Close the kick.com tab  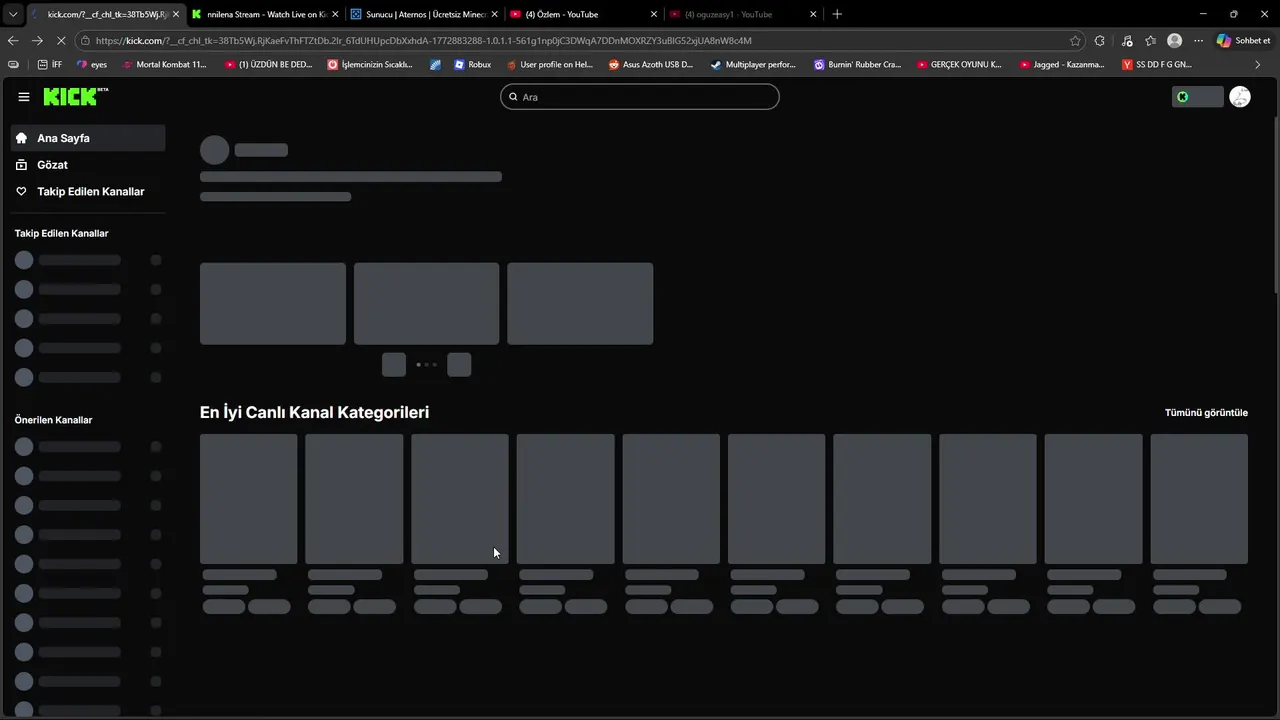pyautogui.click(x=176, y=14)
